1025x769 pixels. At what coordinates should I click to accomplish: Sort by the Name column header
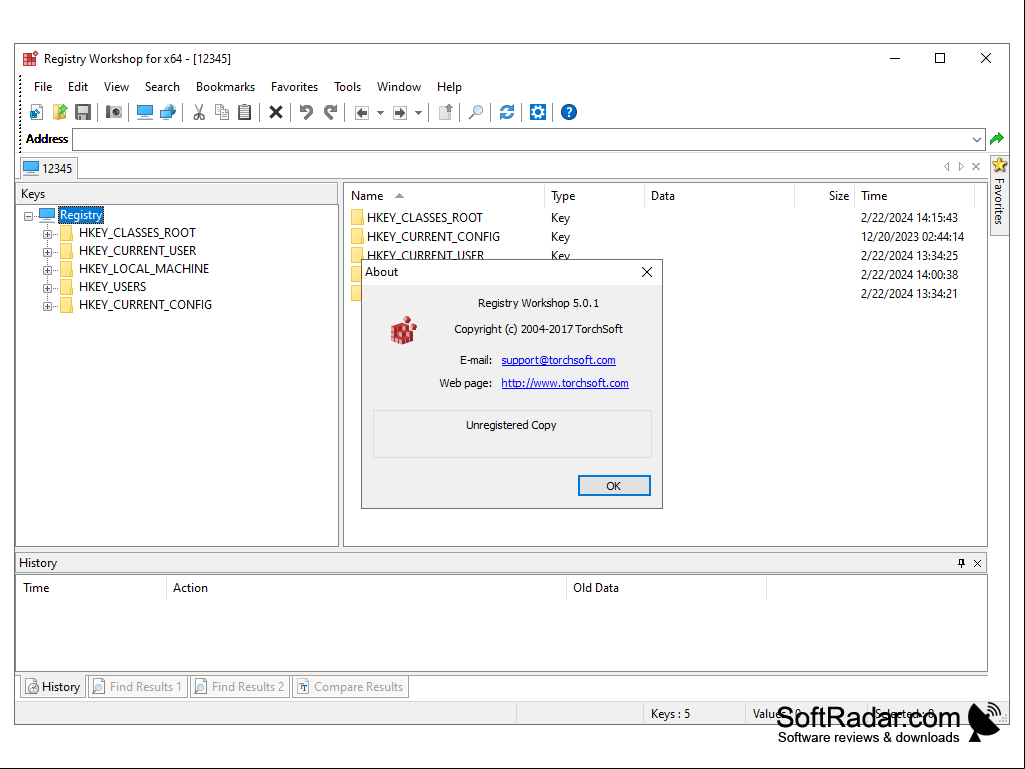445,196
